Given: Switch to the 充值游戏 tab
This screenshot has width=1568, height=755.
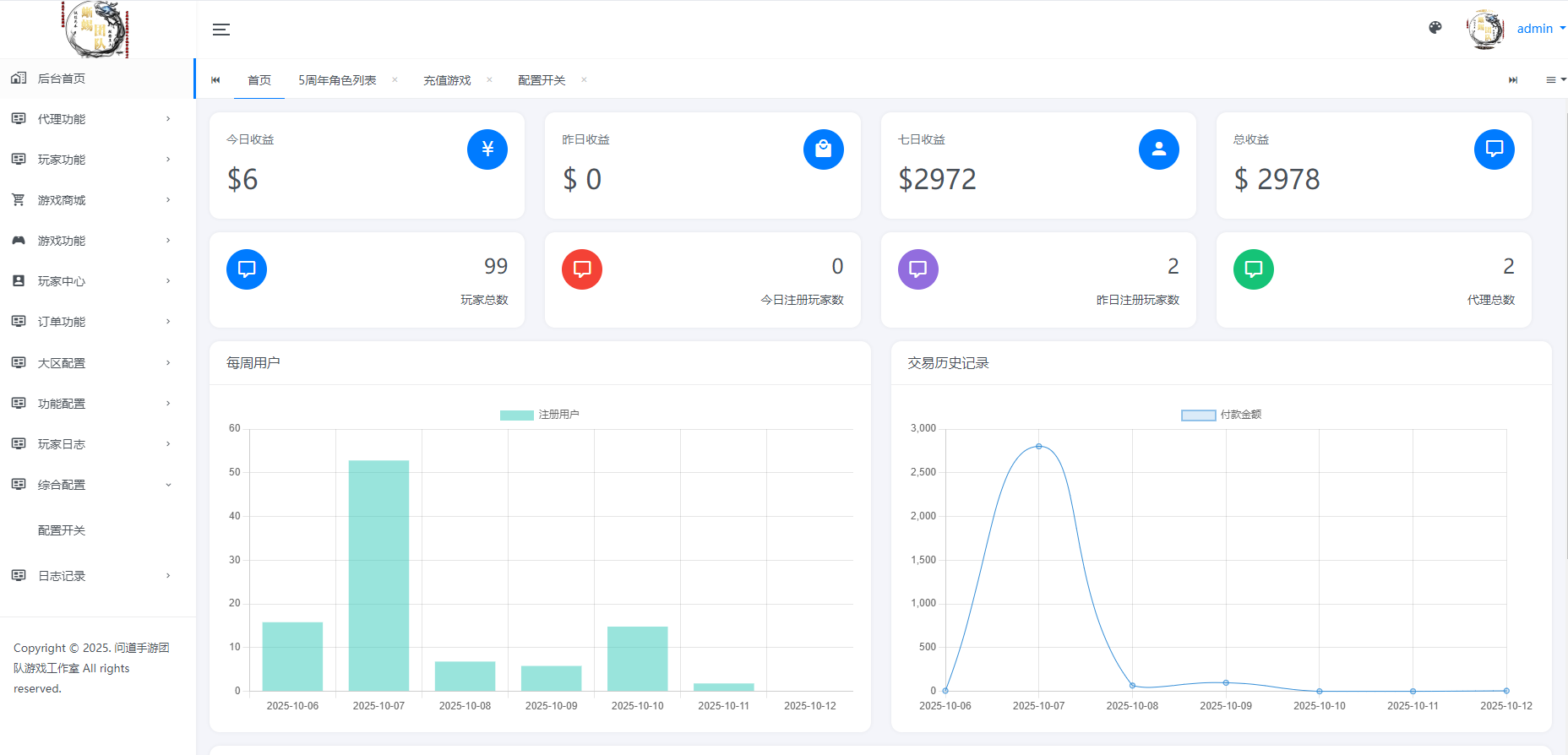Looking at the screenshot, I should point(447,80).
